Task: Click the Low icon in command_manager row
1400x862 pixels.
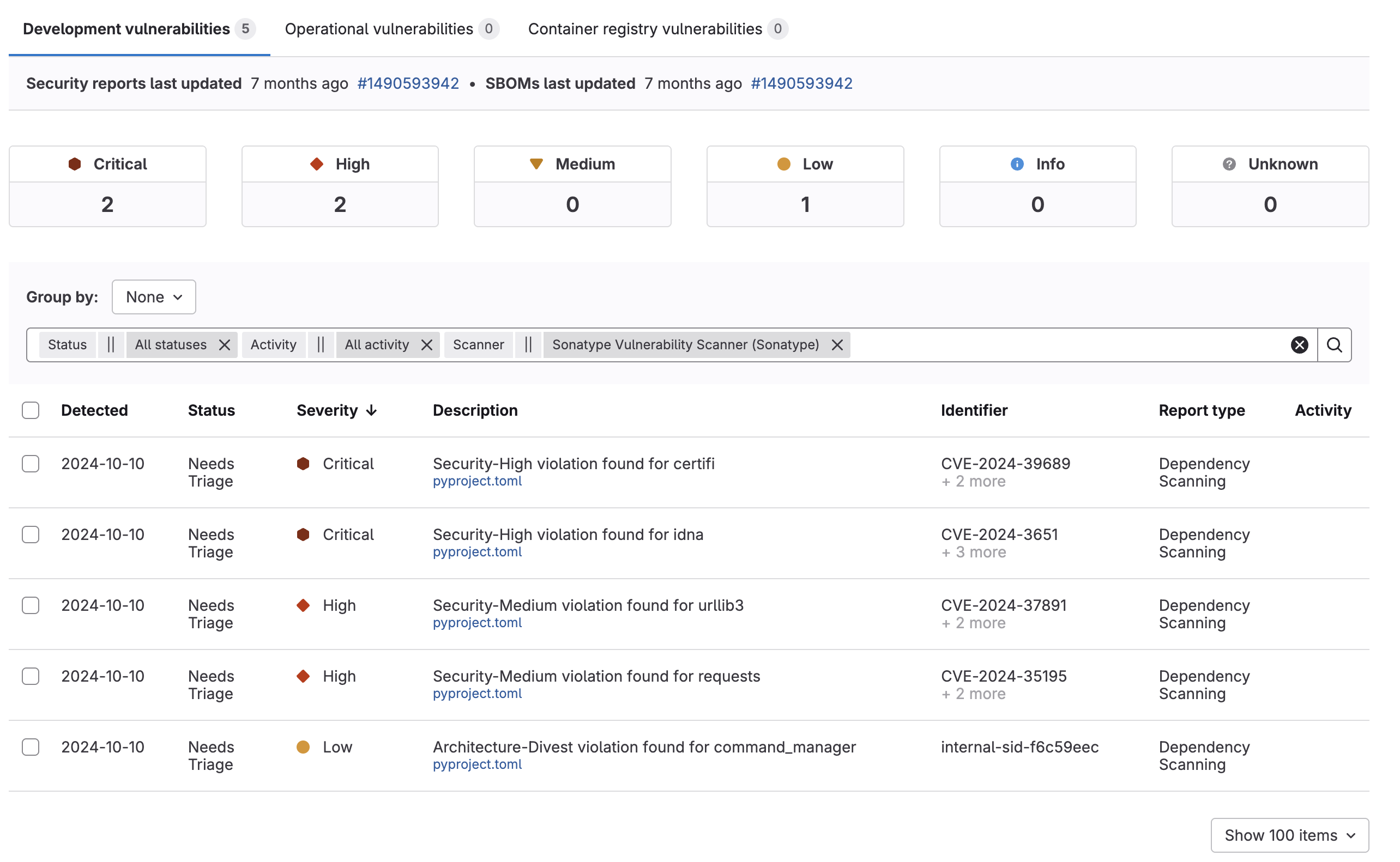Action: (x=303, y=747)
